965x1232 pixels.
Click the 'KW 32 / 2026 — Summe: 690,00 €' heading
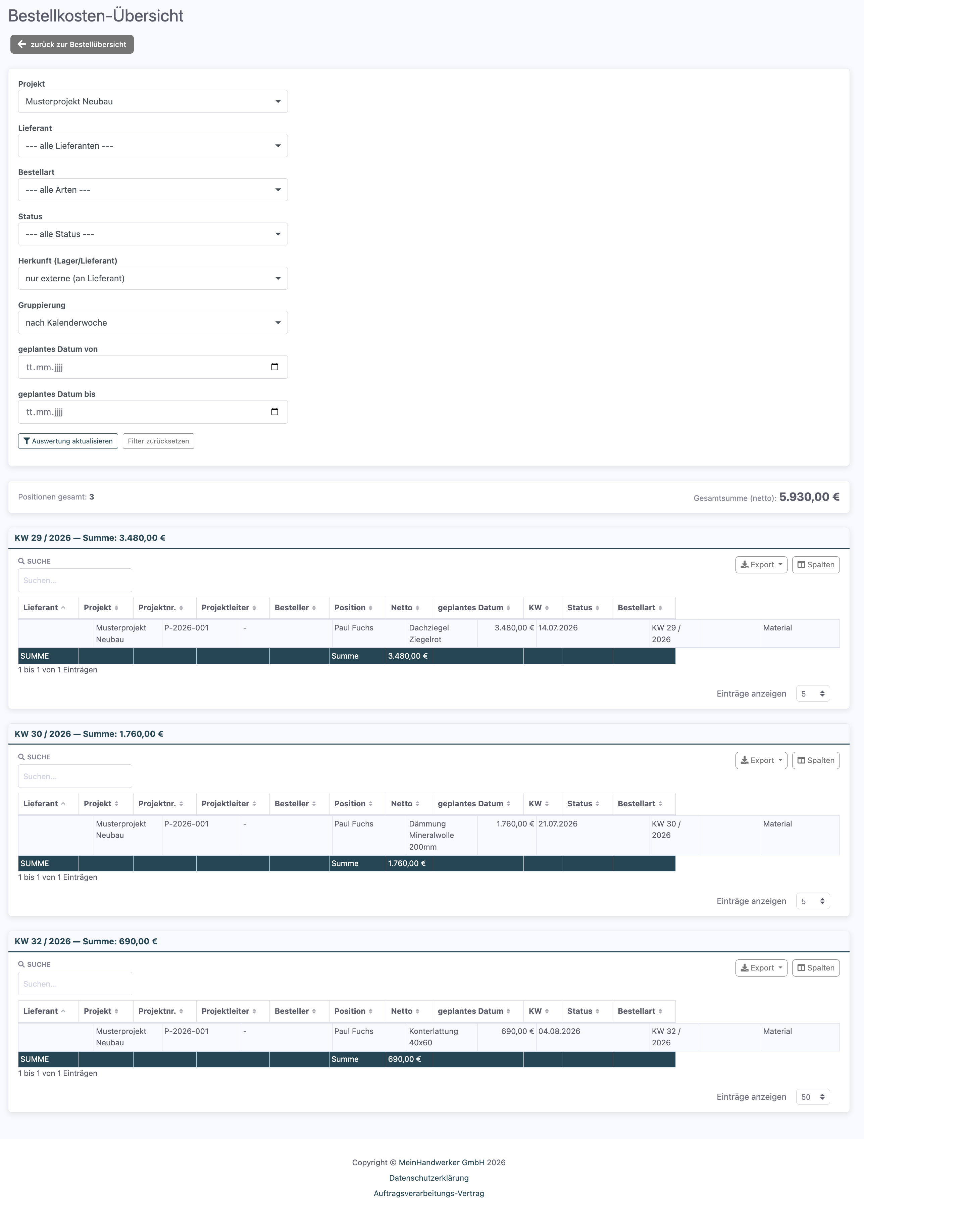[x=86, y=942]
